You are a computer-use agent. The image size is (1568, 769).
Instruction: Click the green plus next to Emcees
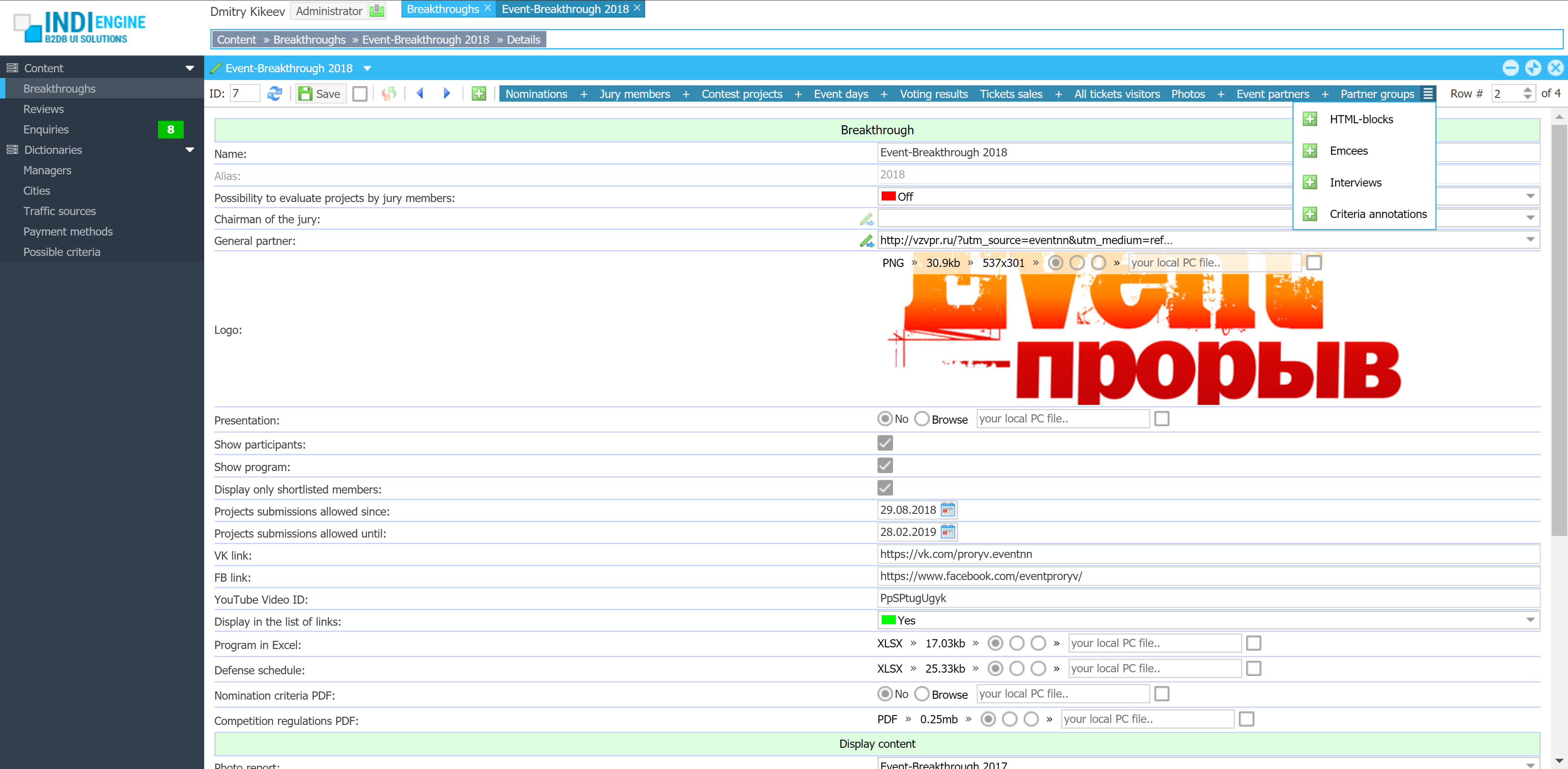1310,151
